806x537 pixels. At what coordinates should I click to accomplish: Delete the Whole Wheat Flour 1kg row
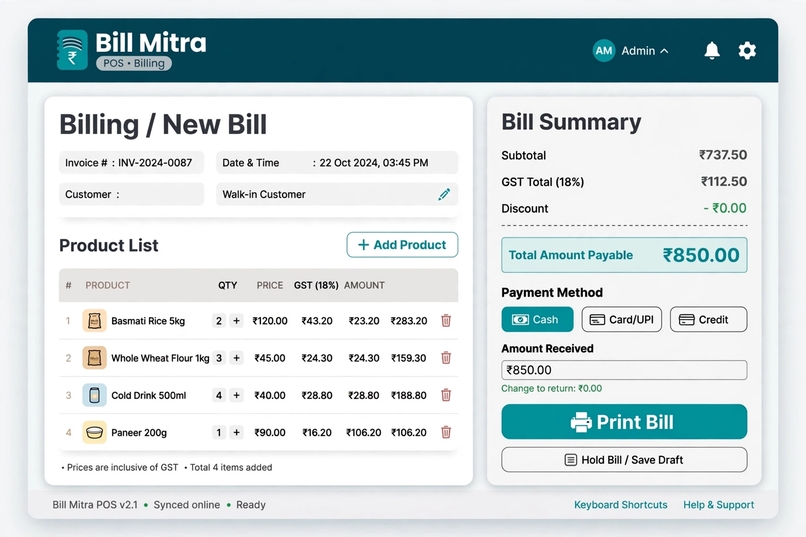click(x=446, y=358)
